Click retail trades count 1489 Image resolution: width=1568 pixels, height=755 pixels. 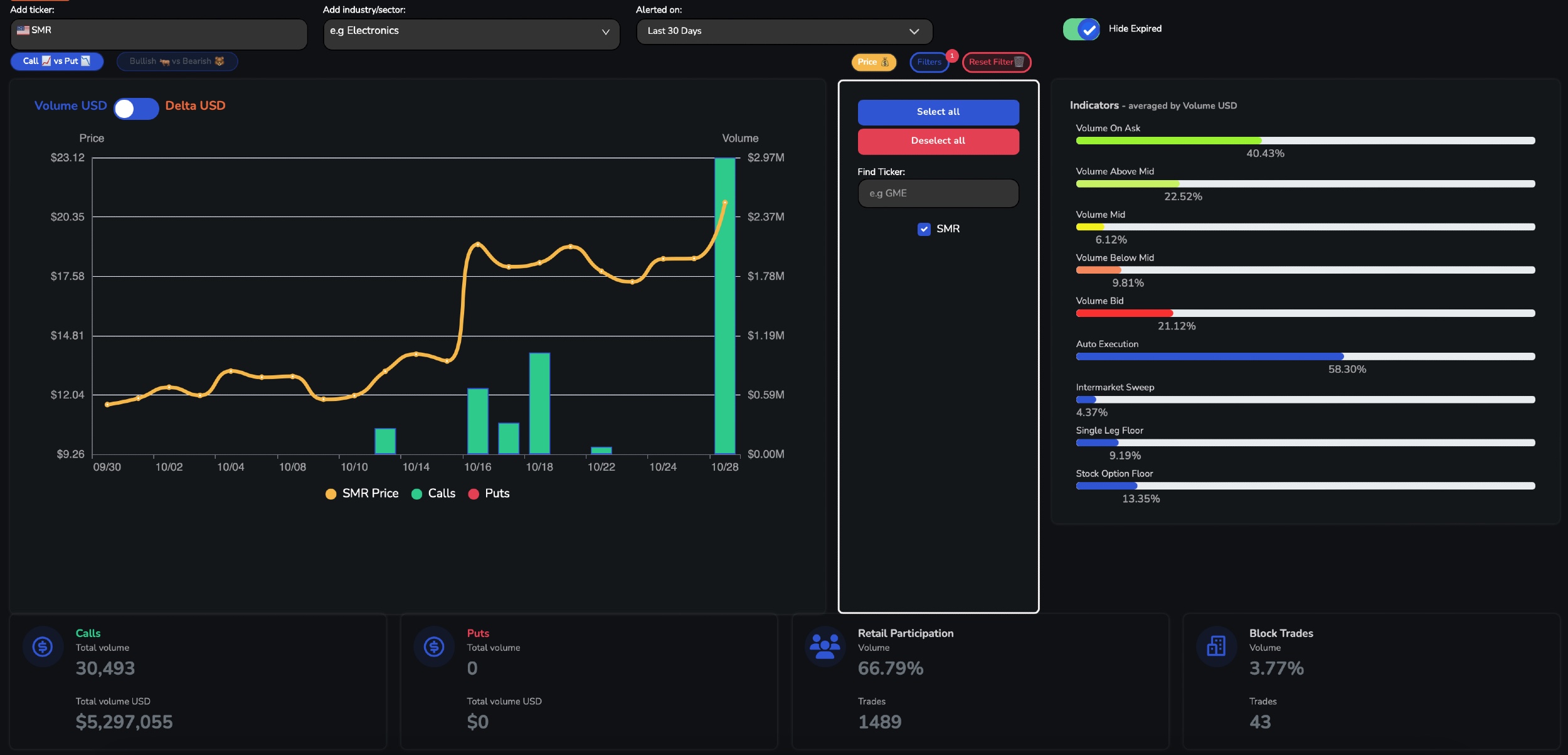[879, 722]
